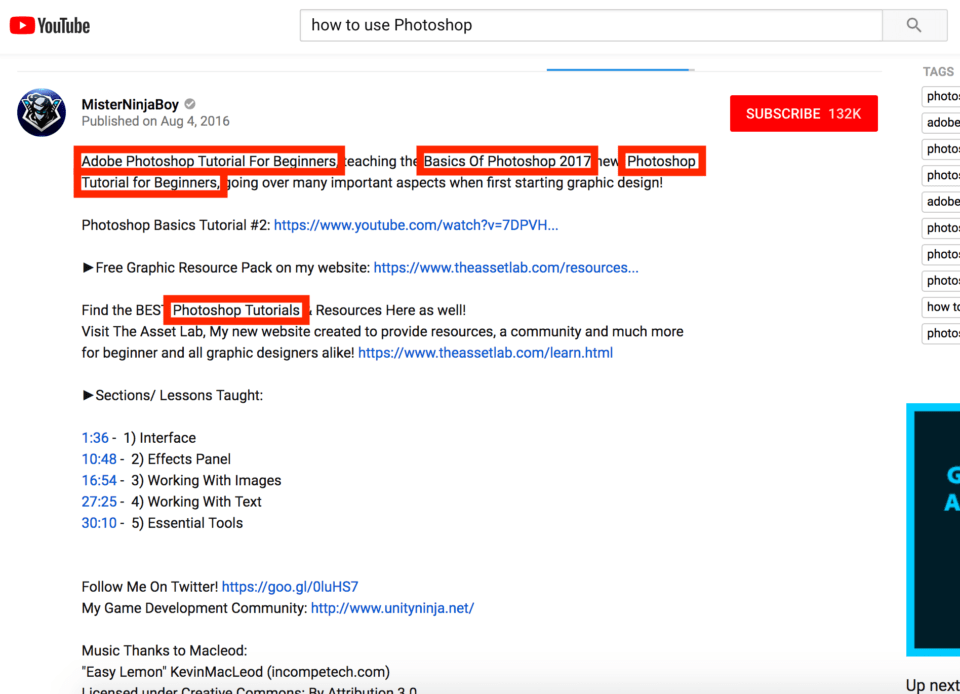
Task: Jump to the 27:25 Working With Text timestamp
Action: (x=99, y=501)
